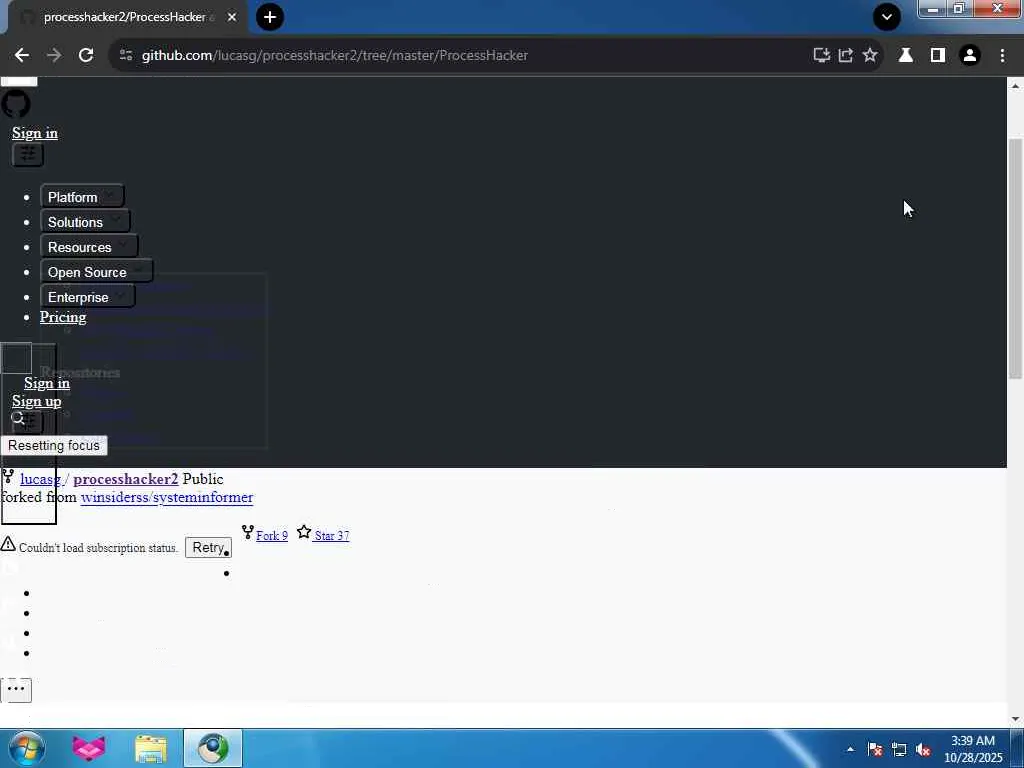Viewport: 1024px width, 768px height.
Task: Open network tray icon
Action: coord(899,750)
